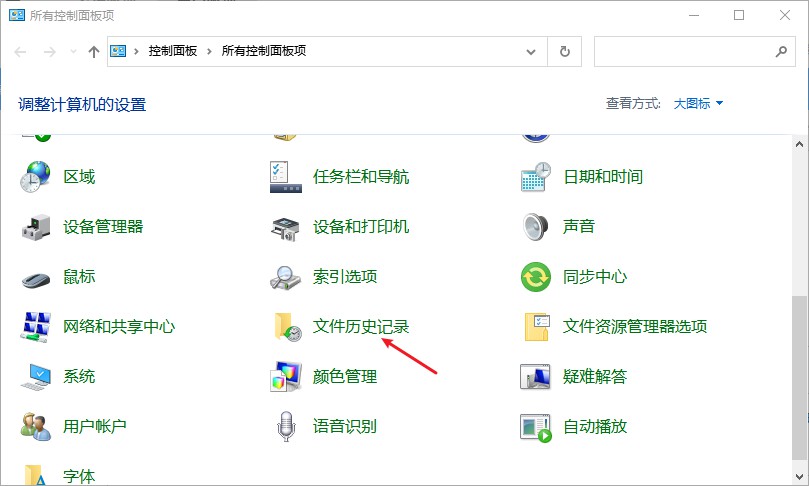
Task: Expand chevron before 控制面板 in breadcrumb
Action: pos(136,51)
